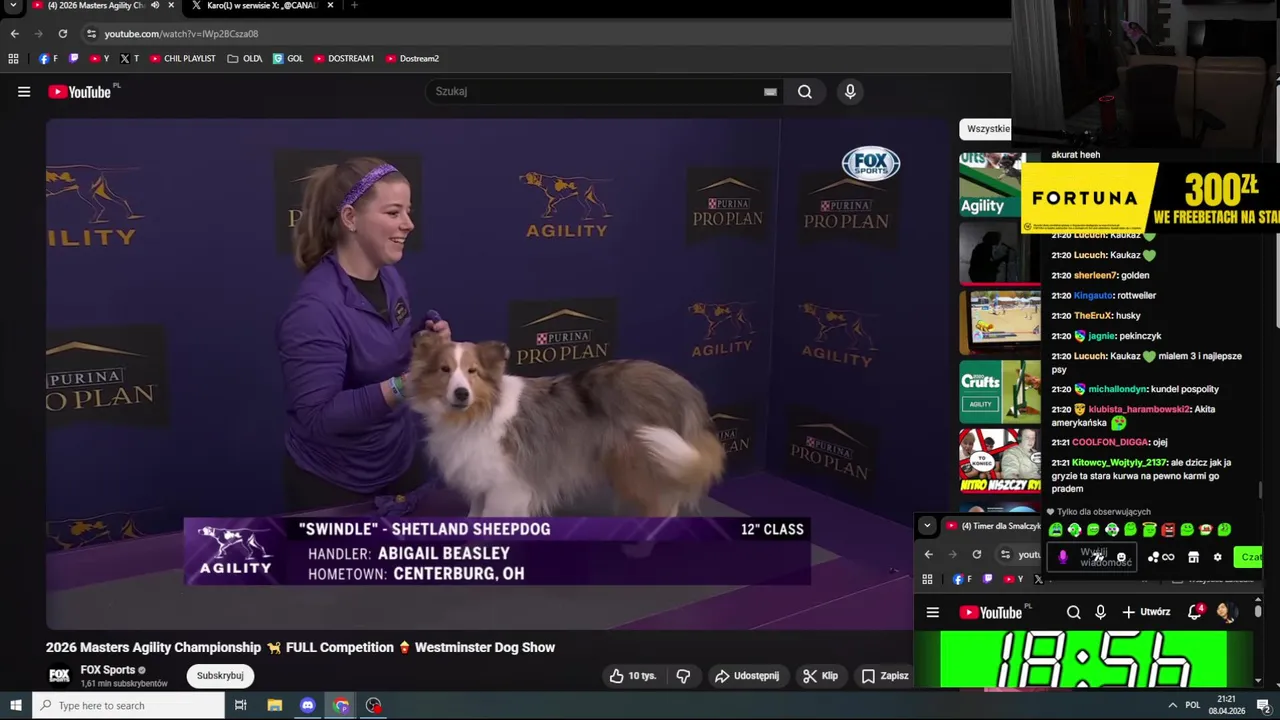The height and width of the screenshot is (720, 1280).
Task: Like the video (10 tys.)
Action: click(x=633, y=676)
